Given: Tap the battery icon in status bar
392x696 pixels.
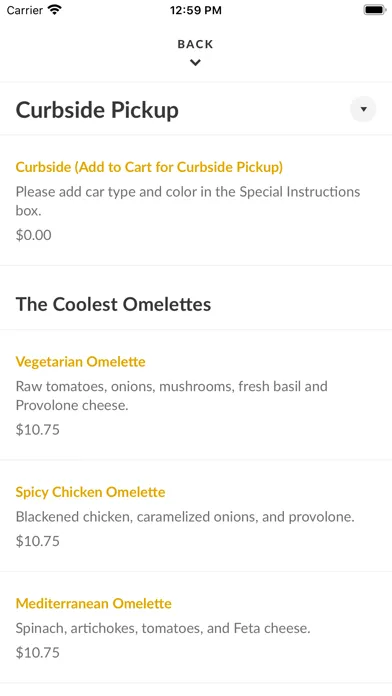Looking at the screenshot, I should (375, 10).
